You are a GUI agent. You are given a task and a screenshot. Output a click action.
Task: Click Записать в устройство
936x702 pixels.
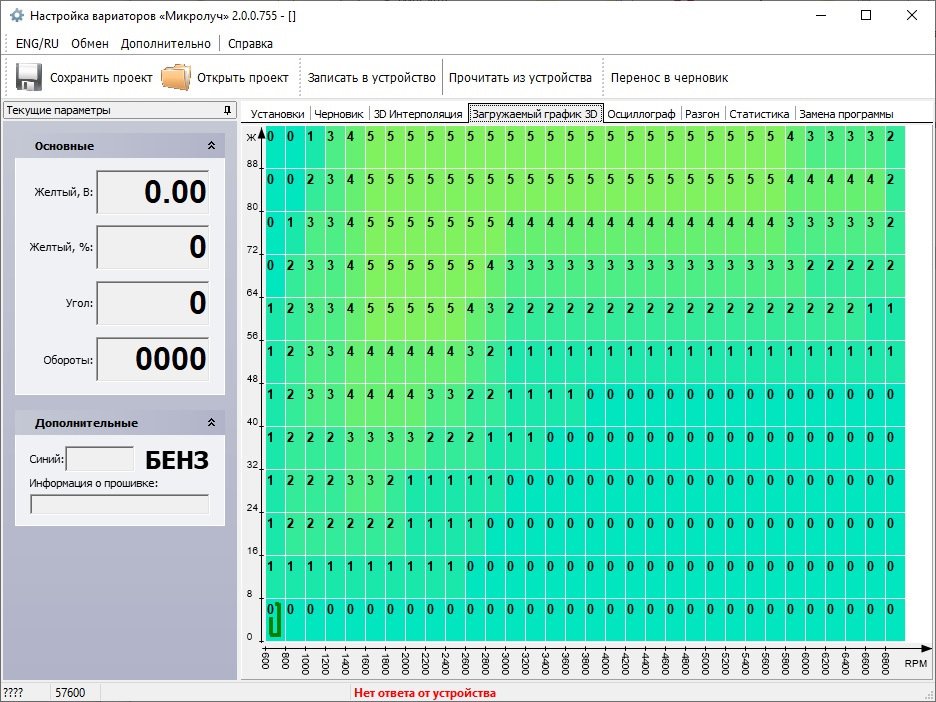[372, 78]
